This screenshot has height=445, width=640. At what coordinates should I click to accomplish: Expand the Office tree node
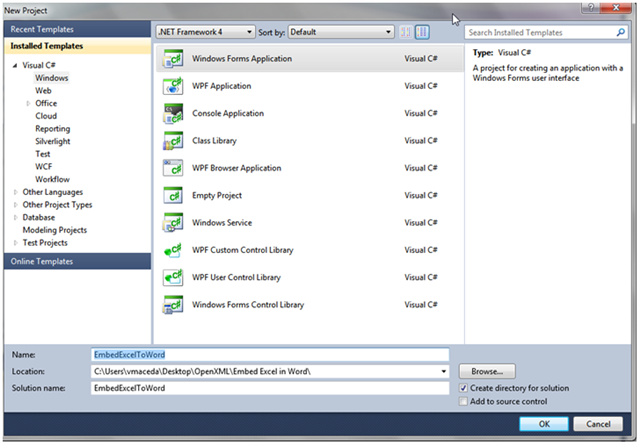click(28, 103)
